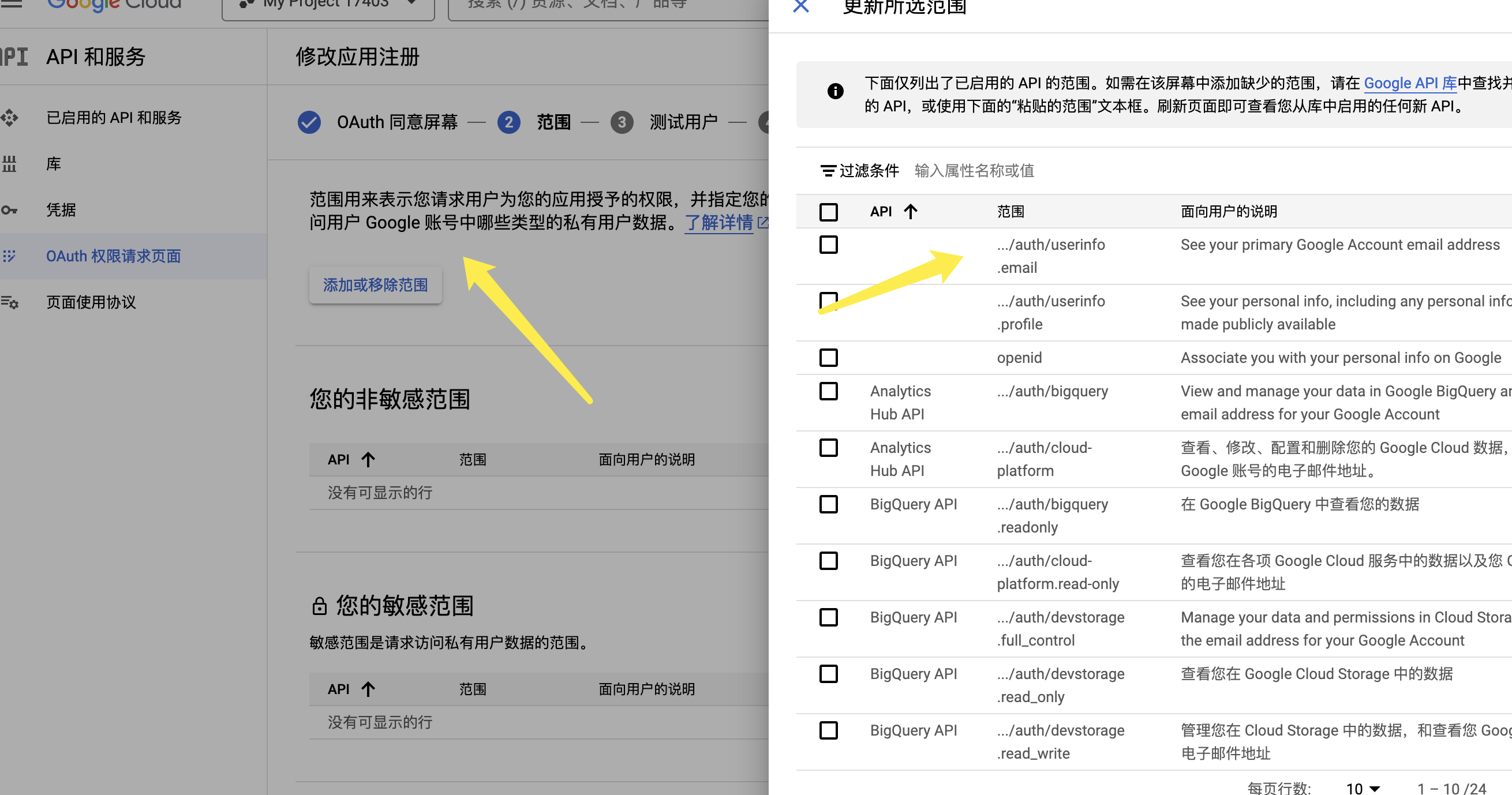The image size is (1512, 795).
Task: Open the rows-per-page 10 dropdown
Action: pos(1363,788)
